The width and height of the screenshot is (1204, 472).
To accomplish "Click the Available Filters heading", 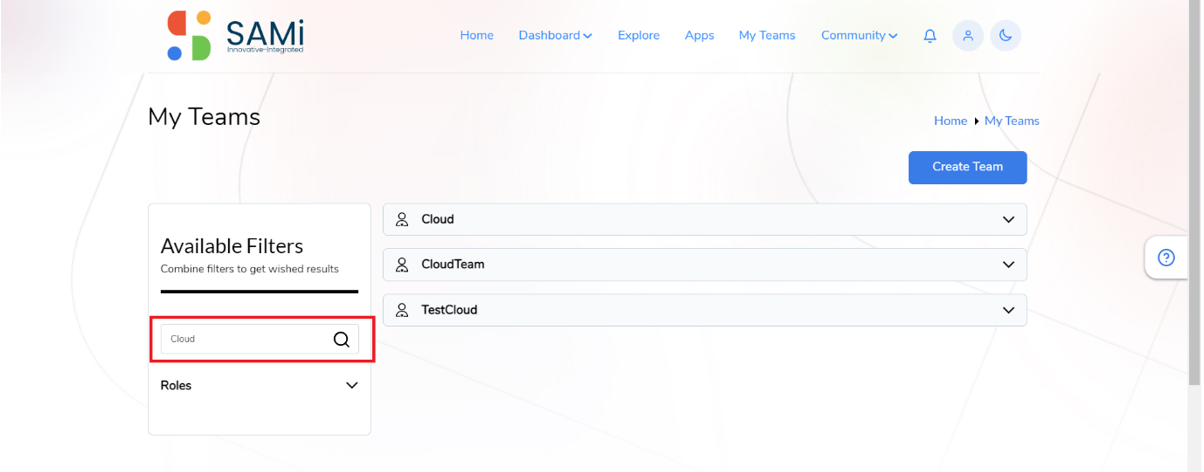I will pyautogui.click(x=232, y=246).
